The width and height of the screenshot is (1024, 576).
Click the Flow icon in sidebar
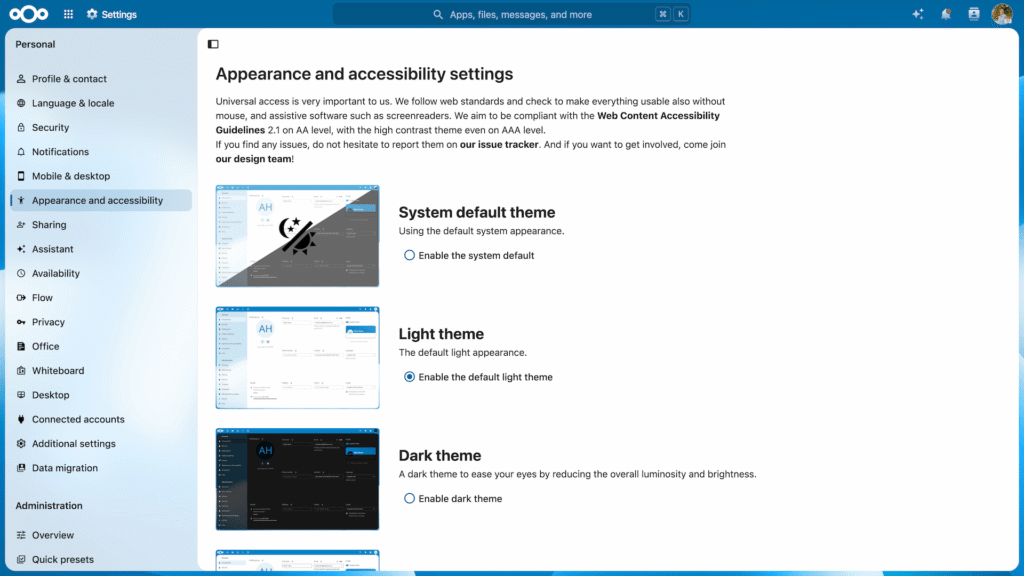click(x=21, y=298)
